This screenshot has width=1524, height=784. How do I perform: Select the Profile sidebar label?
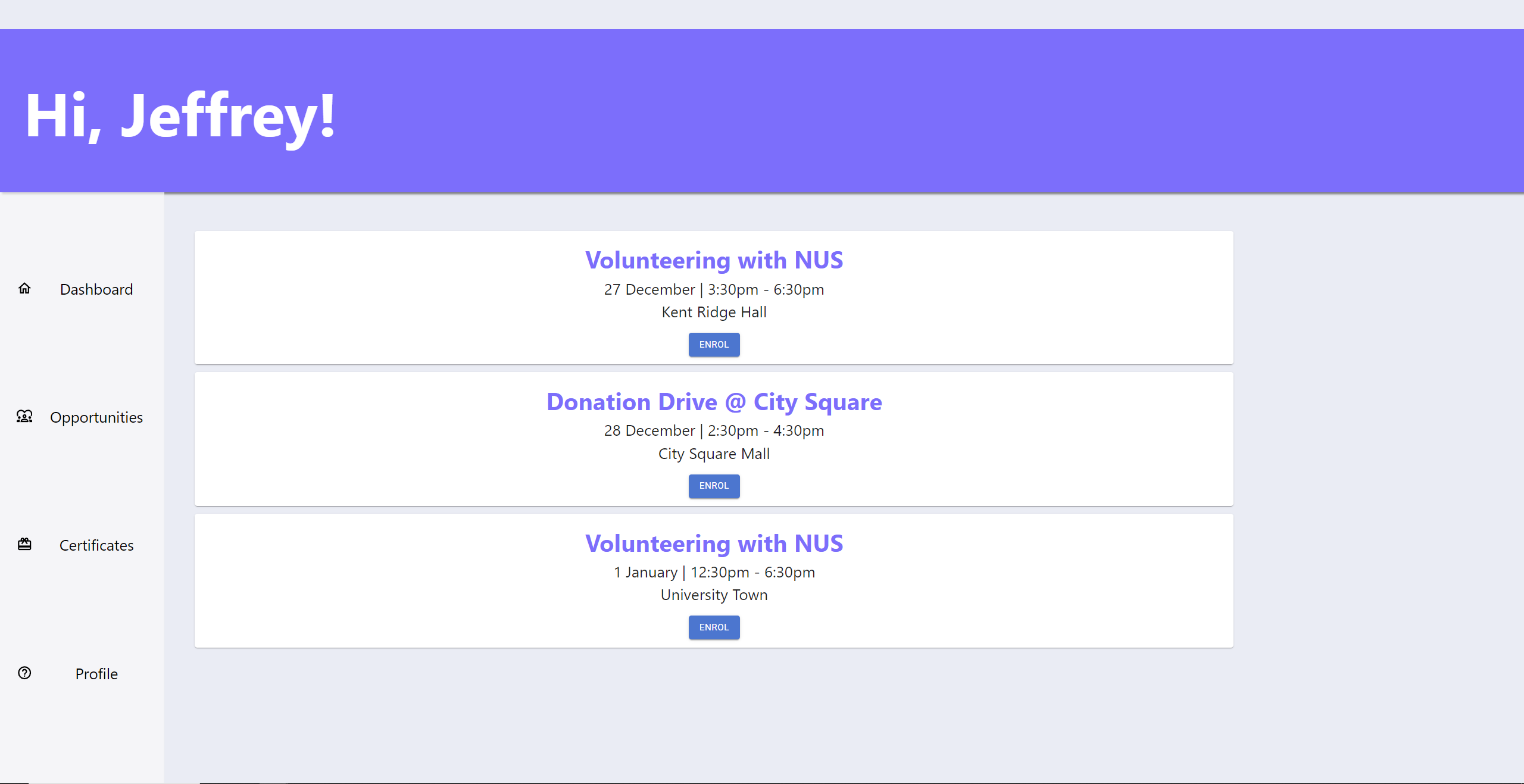click(96, 674)
